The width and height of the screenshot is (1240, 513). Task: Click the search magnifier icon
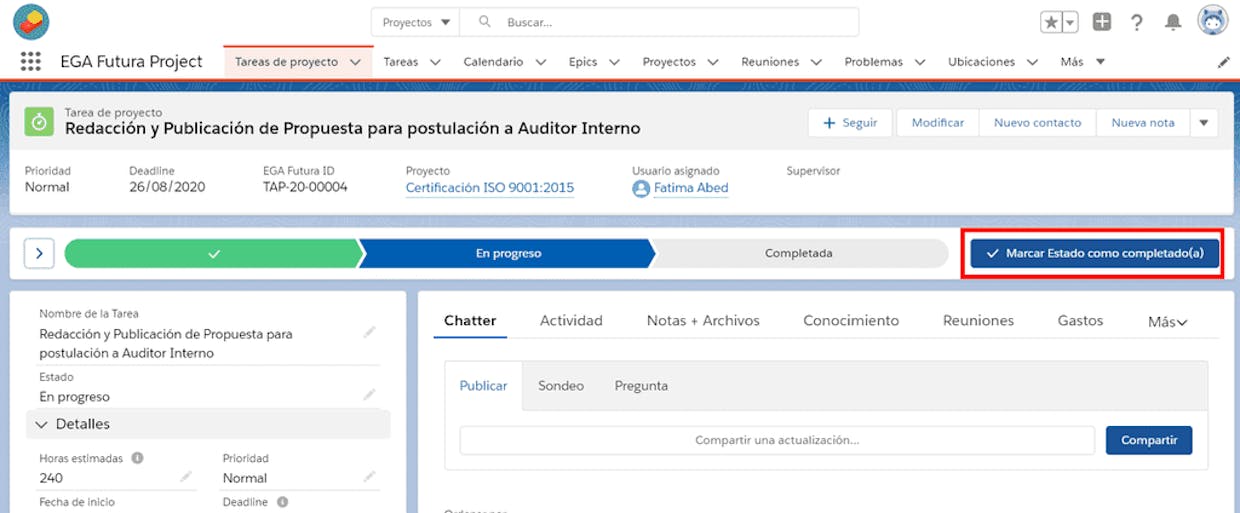pos(485,21)
